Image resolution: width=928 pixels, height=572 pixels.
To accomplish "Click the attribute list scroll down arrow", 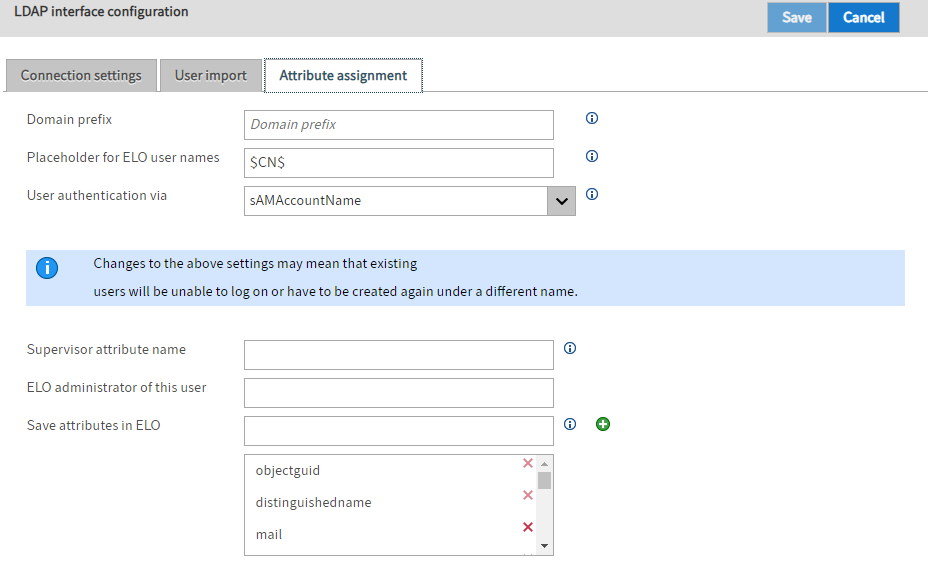I will [x=544, y=546].
